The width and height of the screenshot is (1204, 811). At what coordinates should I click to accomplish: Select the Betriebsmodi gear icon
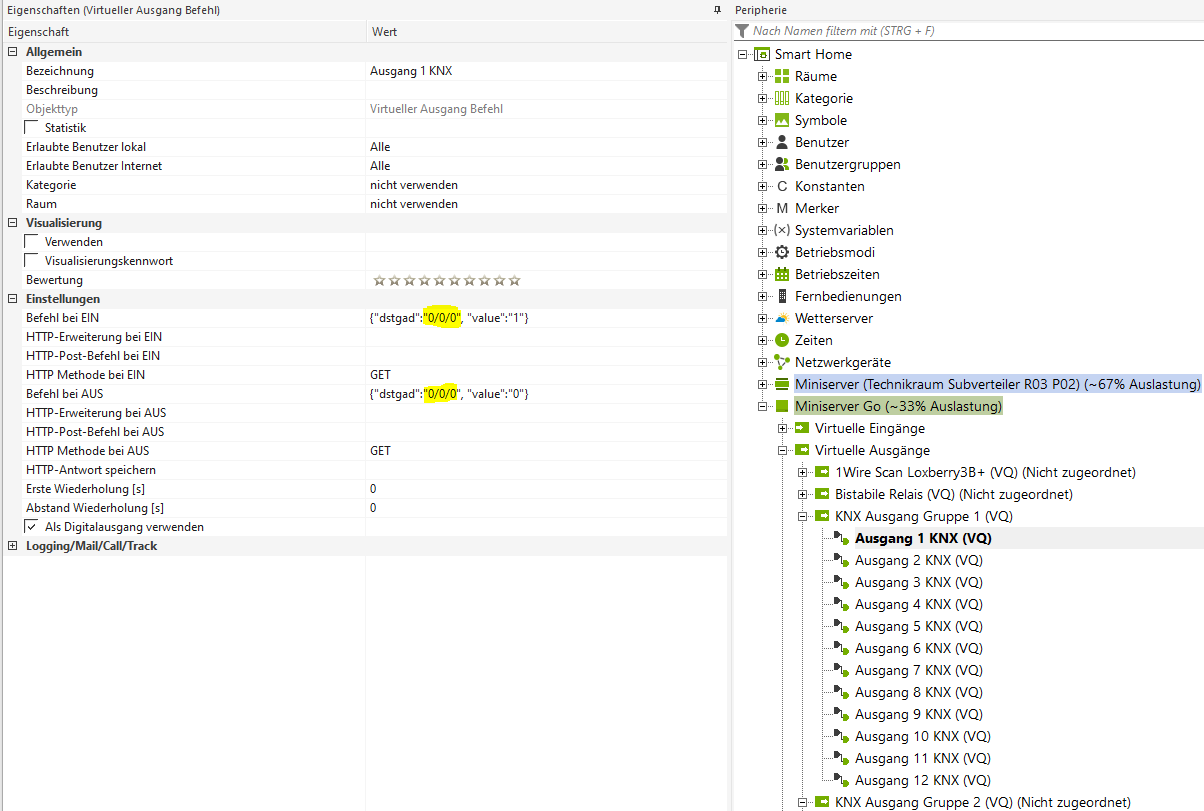point(782,252)
